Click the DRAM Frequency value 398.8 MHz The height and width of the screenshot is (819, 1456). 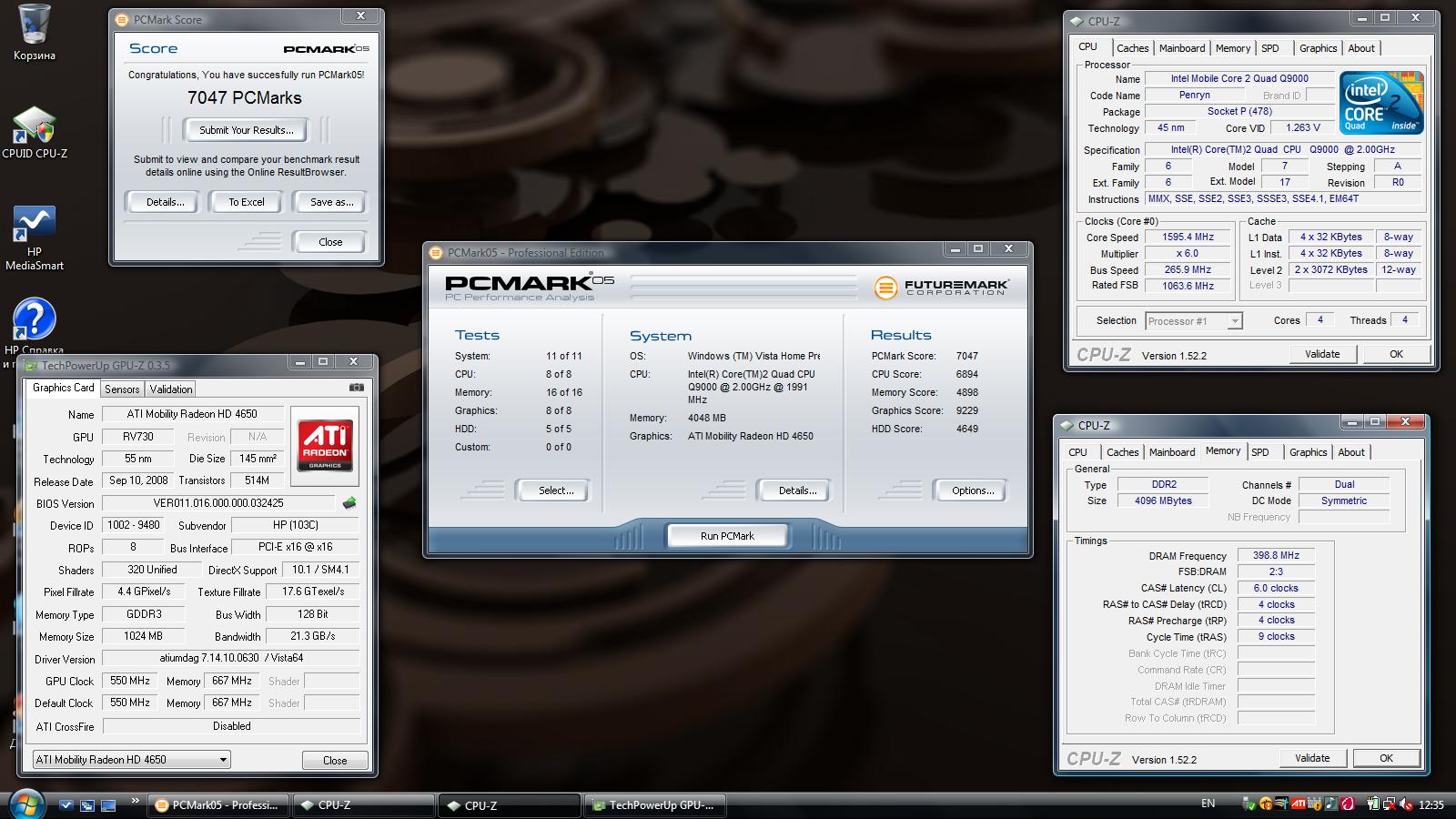click(x=1276, y=555)
